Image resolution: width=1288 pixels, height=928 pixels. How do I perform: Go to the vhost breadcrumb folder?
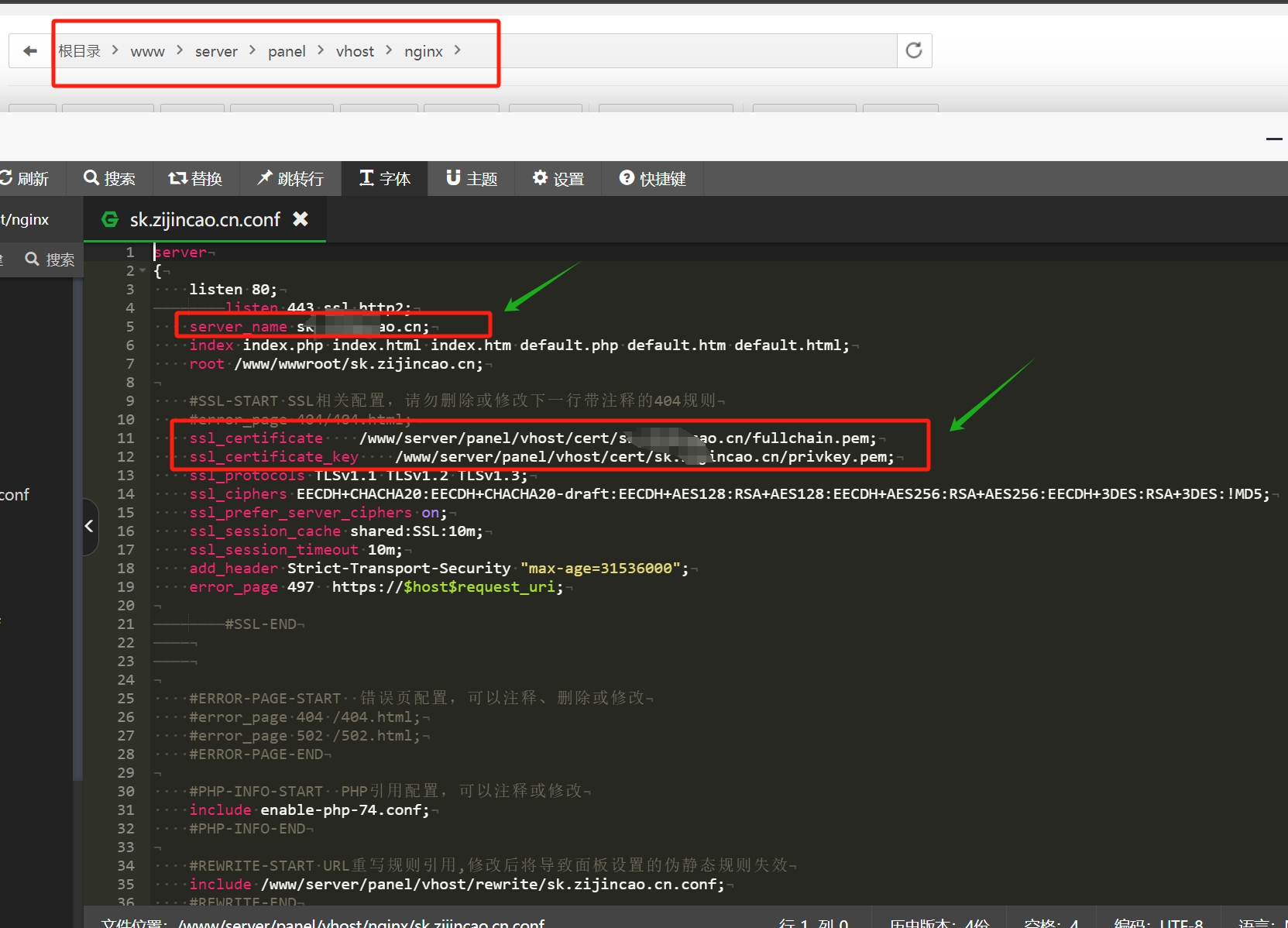(355, 52)
